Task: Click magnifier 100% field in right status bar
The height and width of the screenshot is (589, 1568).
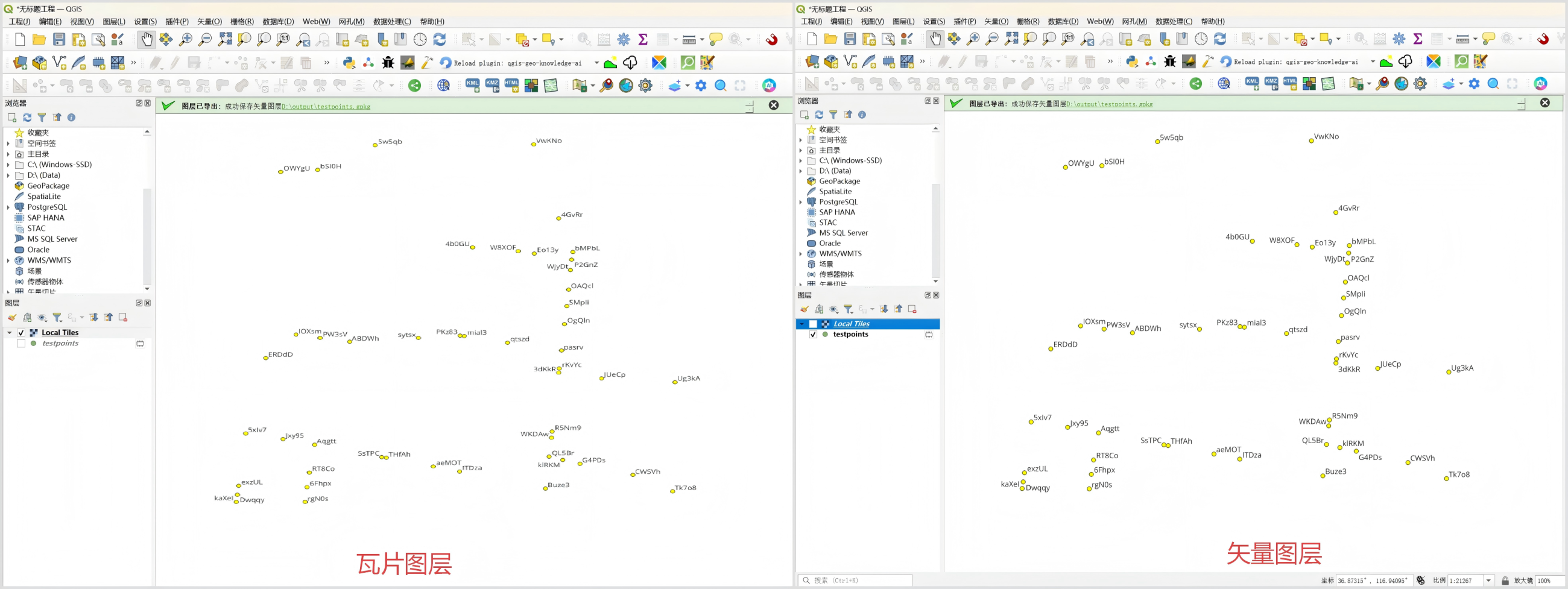Action: 1549,581
